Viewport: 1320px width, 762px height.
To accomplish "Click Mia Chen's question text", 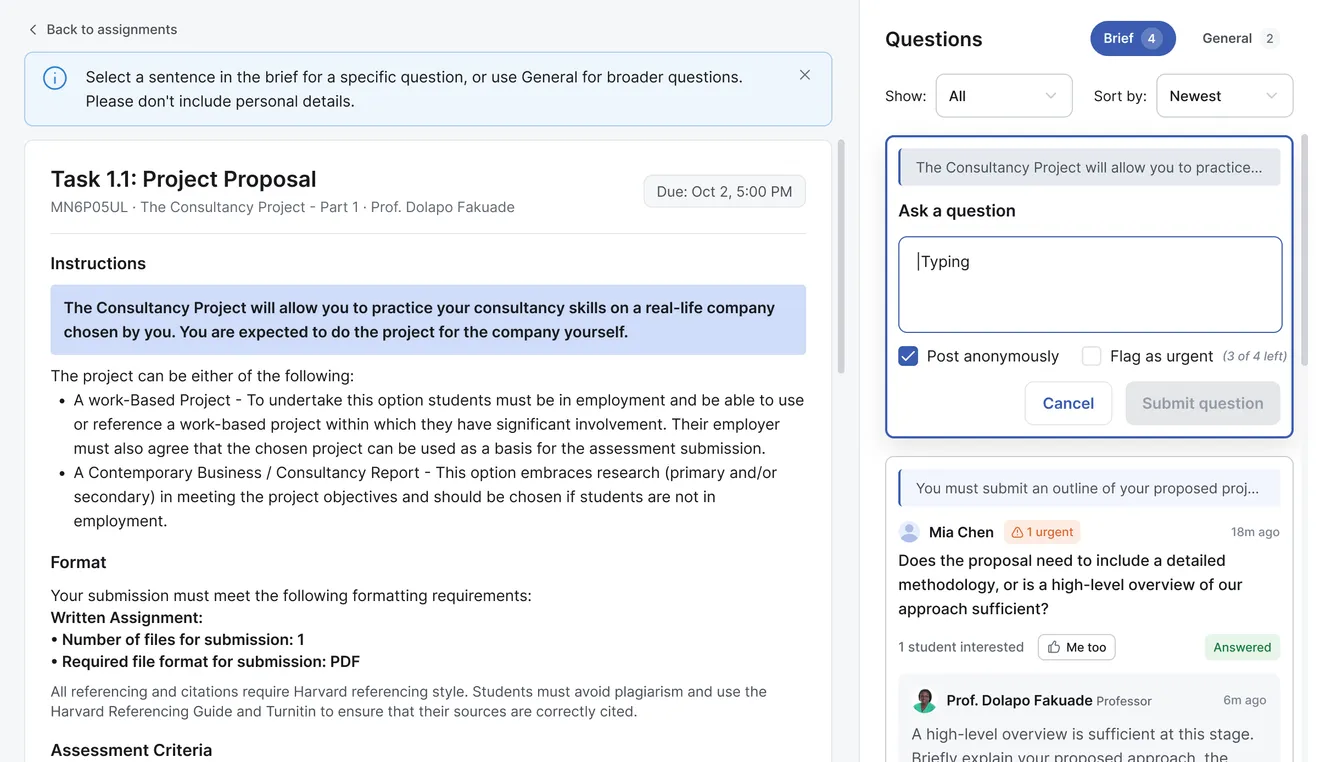I will point(1070,585).
